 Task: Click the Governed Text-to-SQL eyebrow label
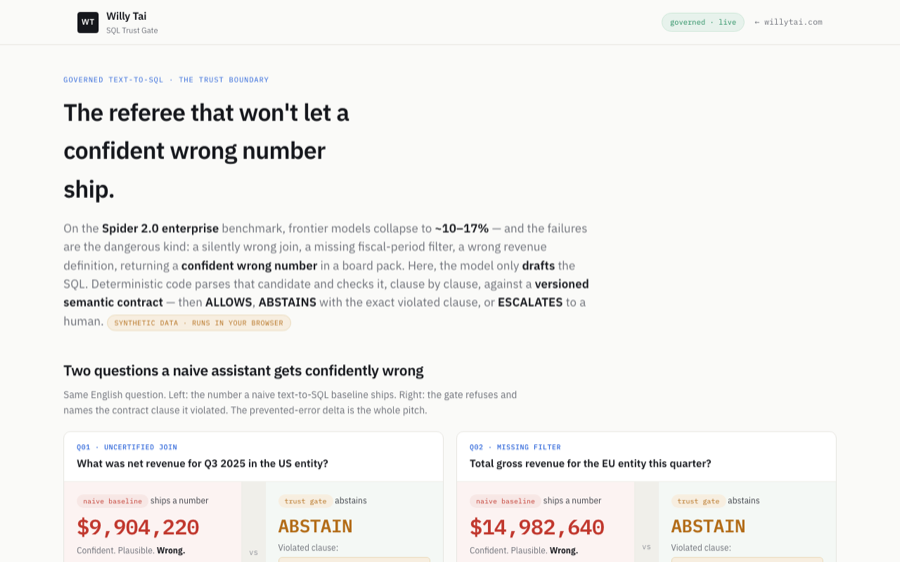pos(166,80)
